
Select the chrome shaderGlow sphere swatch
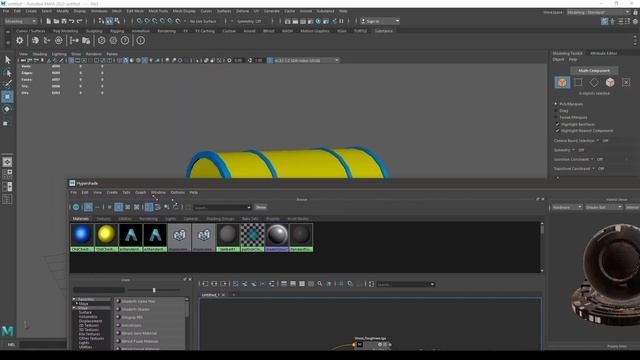277,237
